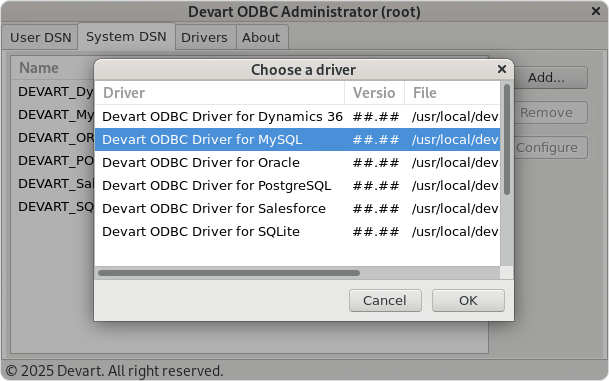
Task: Select the System DSN tab
Action: click(126, 37)
